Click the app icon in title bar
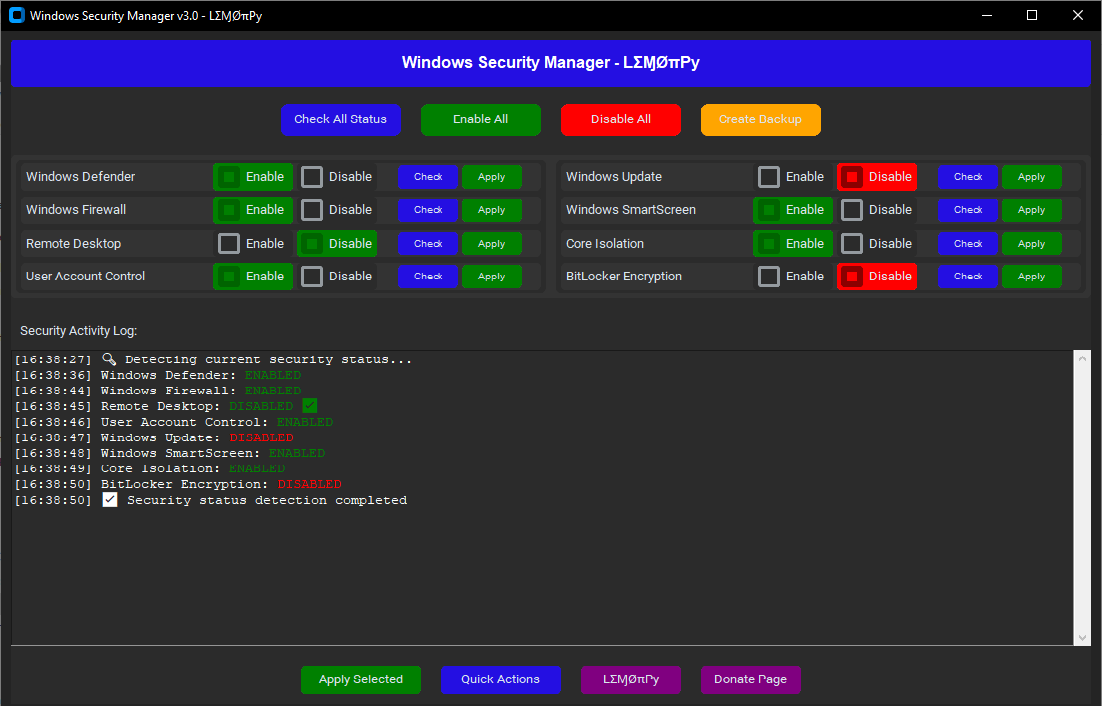Image resolution: width=1102 pixels, height=706 pixels. [16, 16]
